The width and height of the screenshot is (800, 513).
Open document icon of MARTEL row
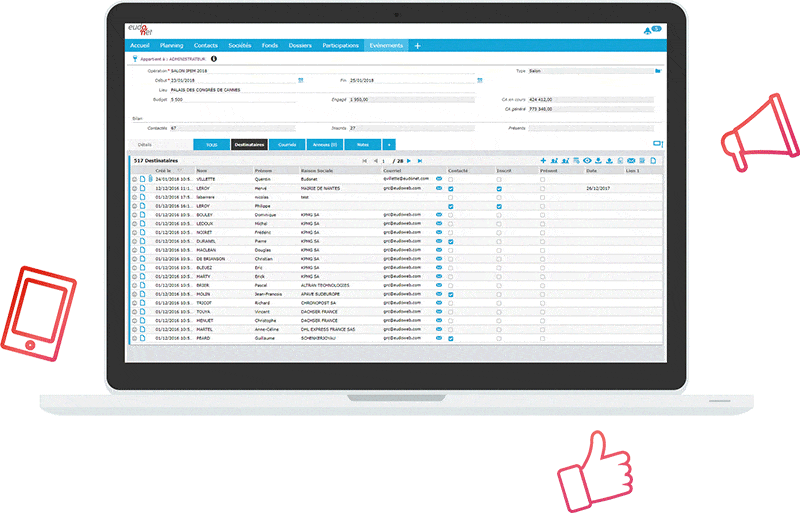[142, 329]
